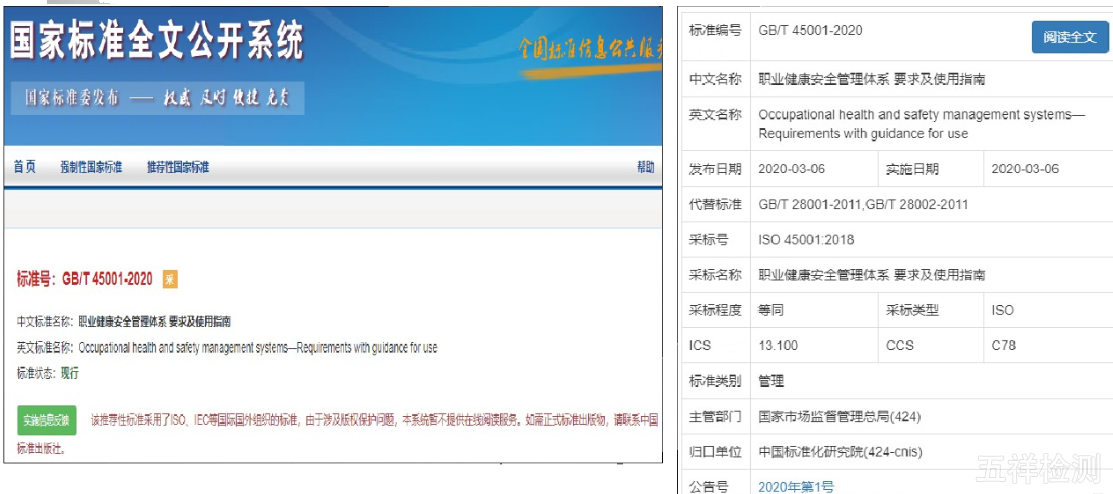
Task: Select the red 标准号 GB/T 45001-2020 heading
Action: [85, 279]
